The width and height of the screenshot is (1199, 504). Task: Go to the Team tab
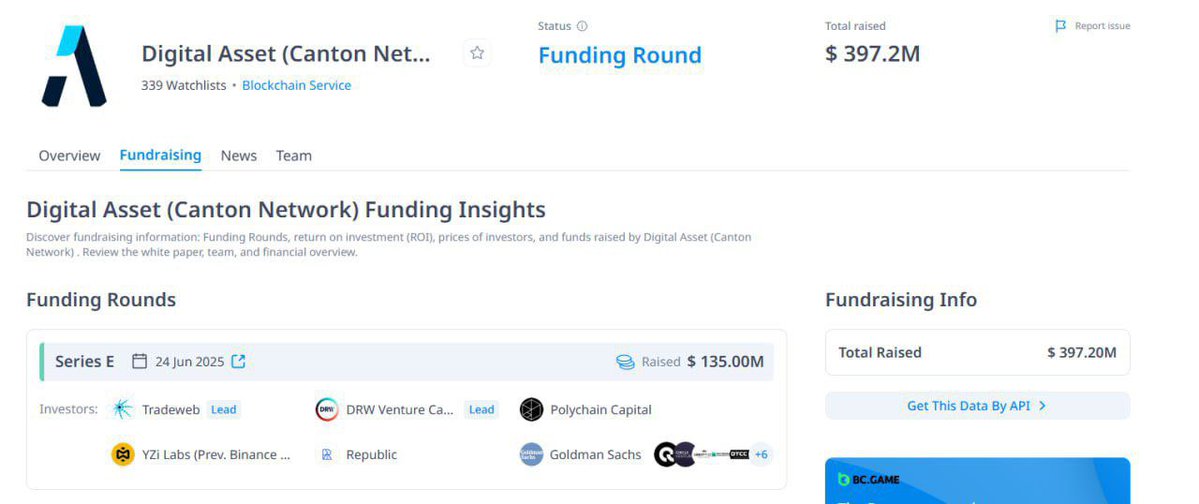[294, 156]
